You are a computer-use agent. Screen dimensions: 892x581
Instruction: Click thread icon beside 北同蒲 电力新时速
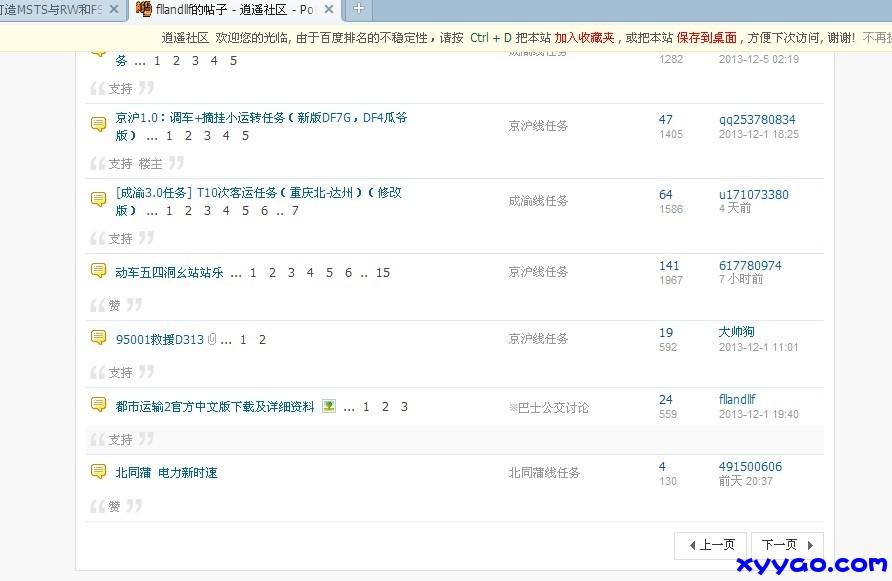(99, 471)
